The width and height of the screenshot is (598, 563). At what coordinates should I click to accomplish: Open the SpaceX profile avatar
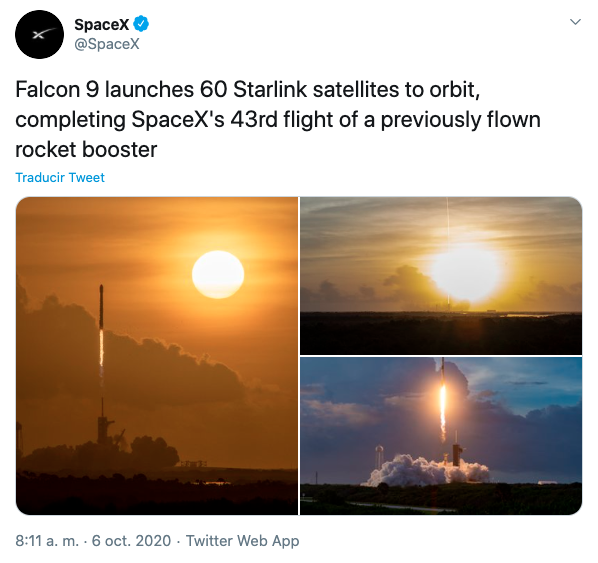click(x=39, y=34)
